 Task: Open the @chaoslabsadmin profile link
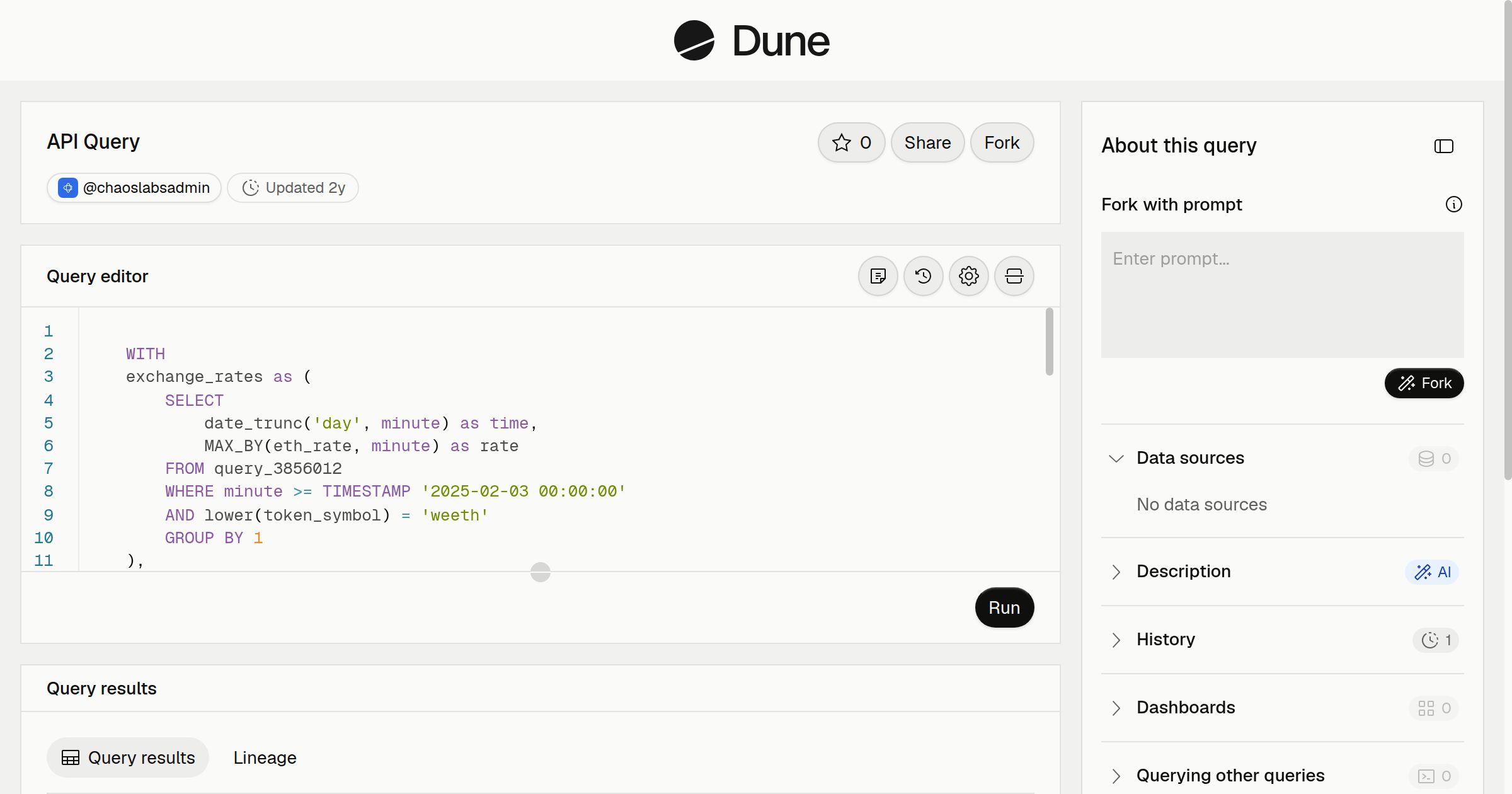(x=134, y=188)
